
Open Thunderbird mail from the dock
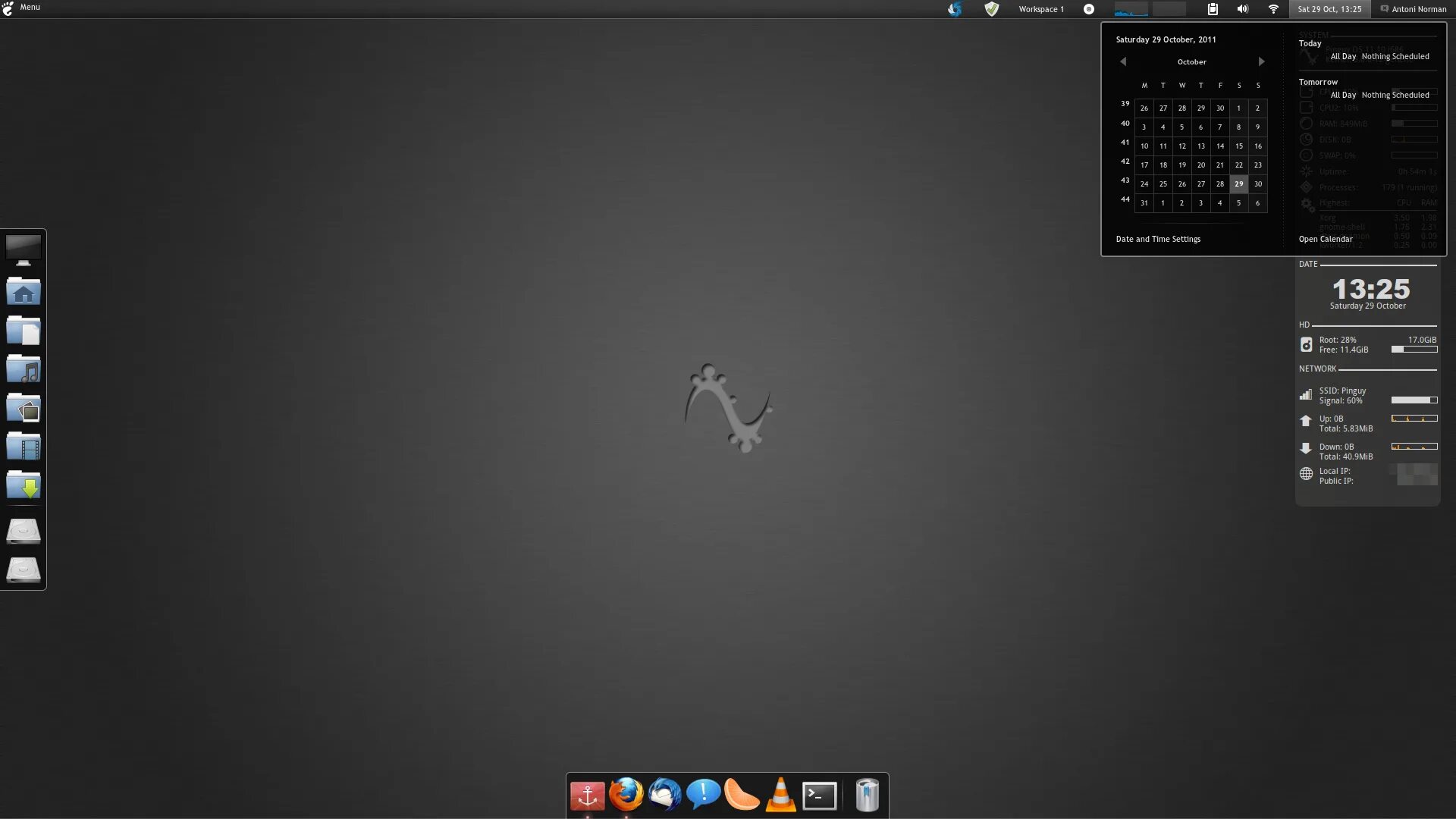pyautogui.click(x=665, y=795)
